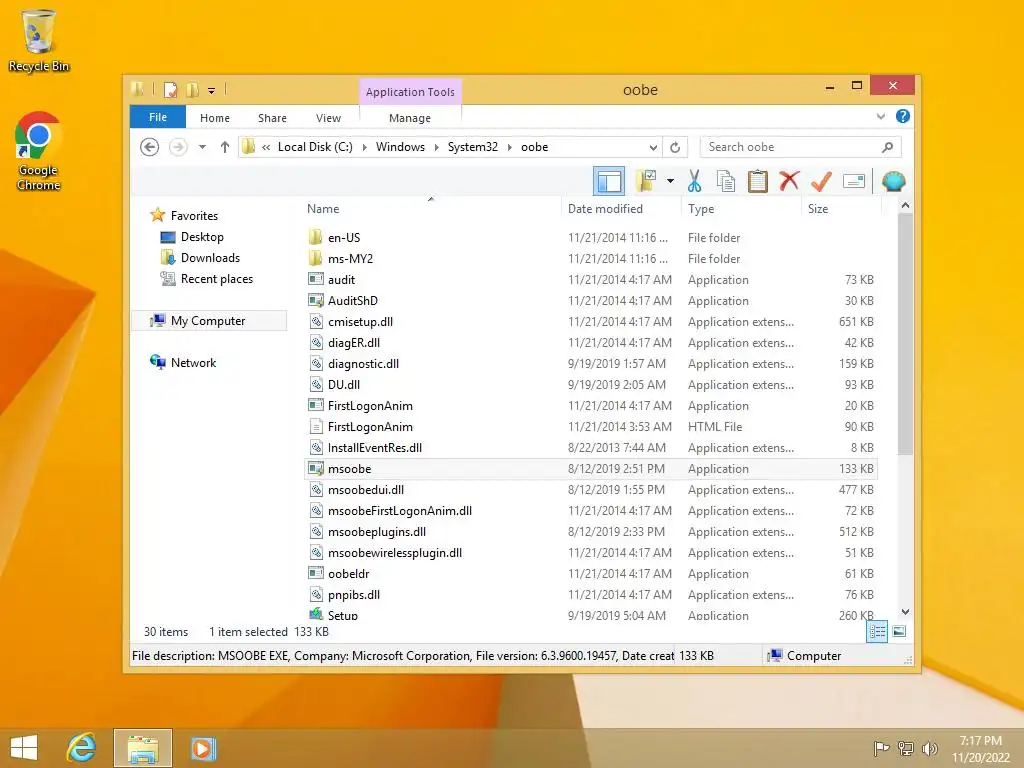Expand the arrow after System32 breadcrumb
Screen dimensions: 1024x768
click(509, 147)
